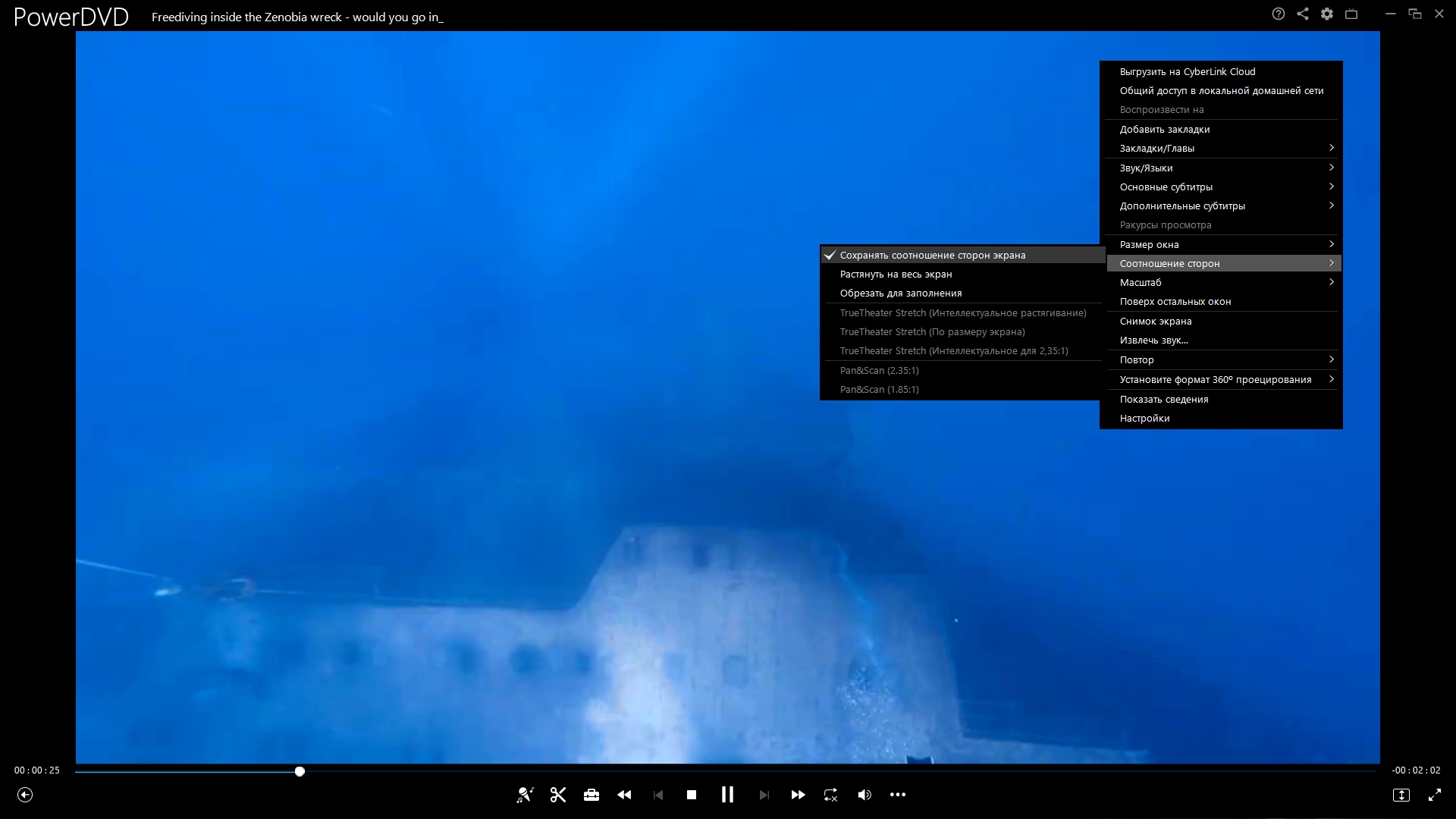Select checked 'Сохранять соотношение сторон экрана' option

point(932,256)
